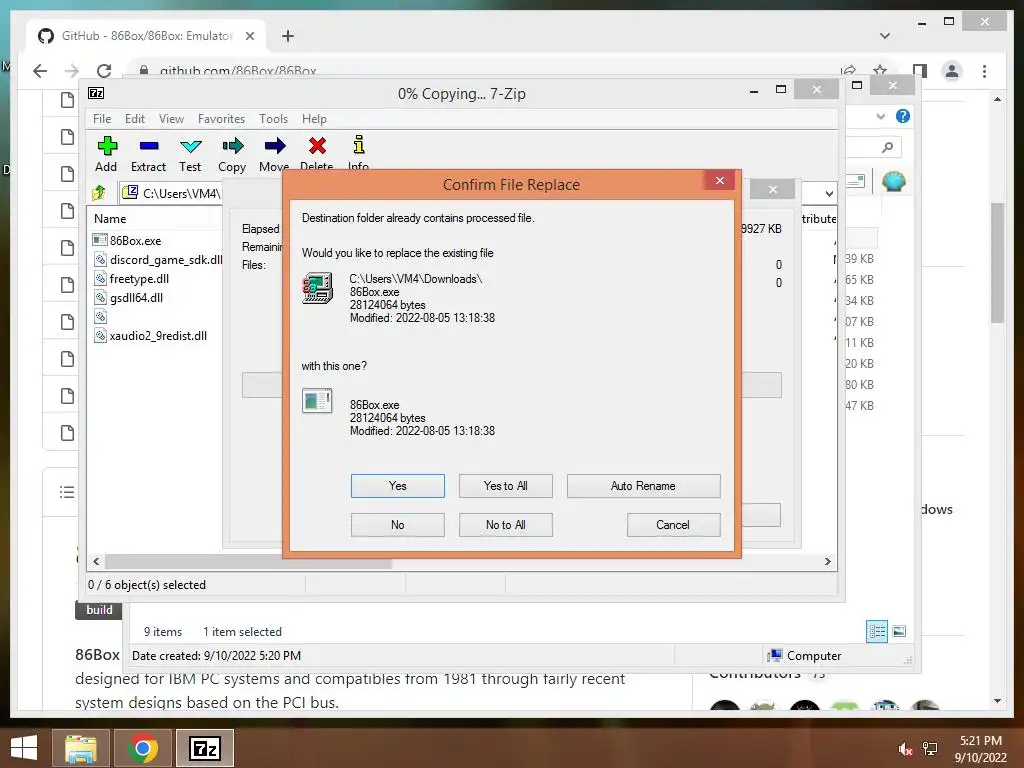
Task: Choose Yes to All
Action: 505,486
